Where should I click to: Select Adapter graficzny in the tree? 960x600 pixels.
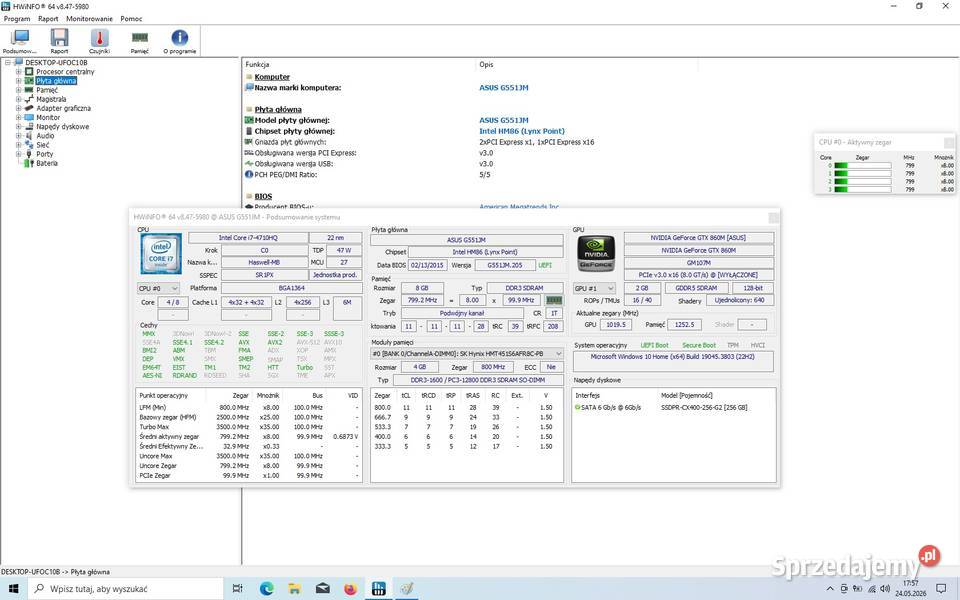[63, 108]
